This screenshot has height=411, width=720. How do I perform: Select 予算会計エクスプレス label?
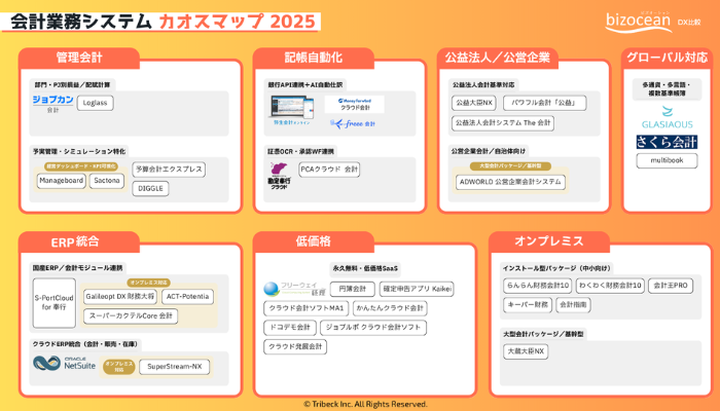pos(169,169)
